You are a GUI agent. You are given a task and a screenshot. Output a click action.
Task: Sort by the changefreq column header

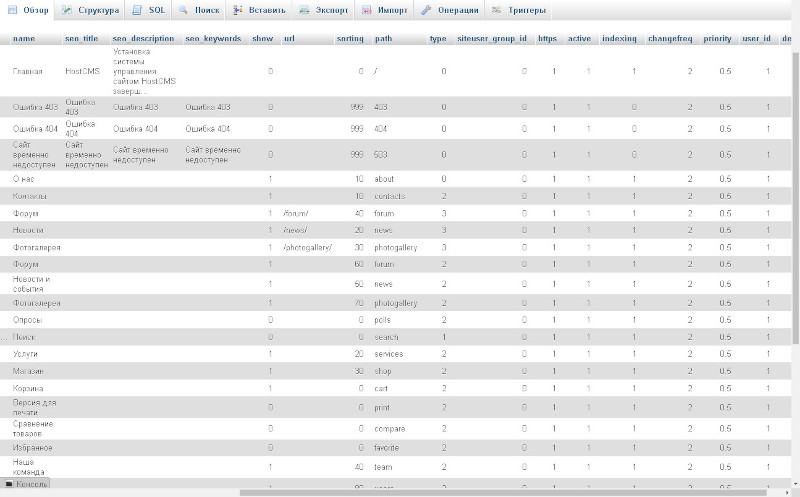pos(669,38)
